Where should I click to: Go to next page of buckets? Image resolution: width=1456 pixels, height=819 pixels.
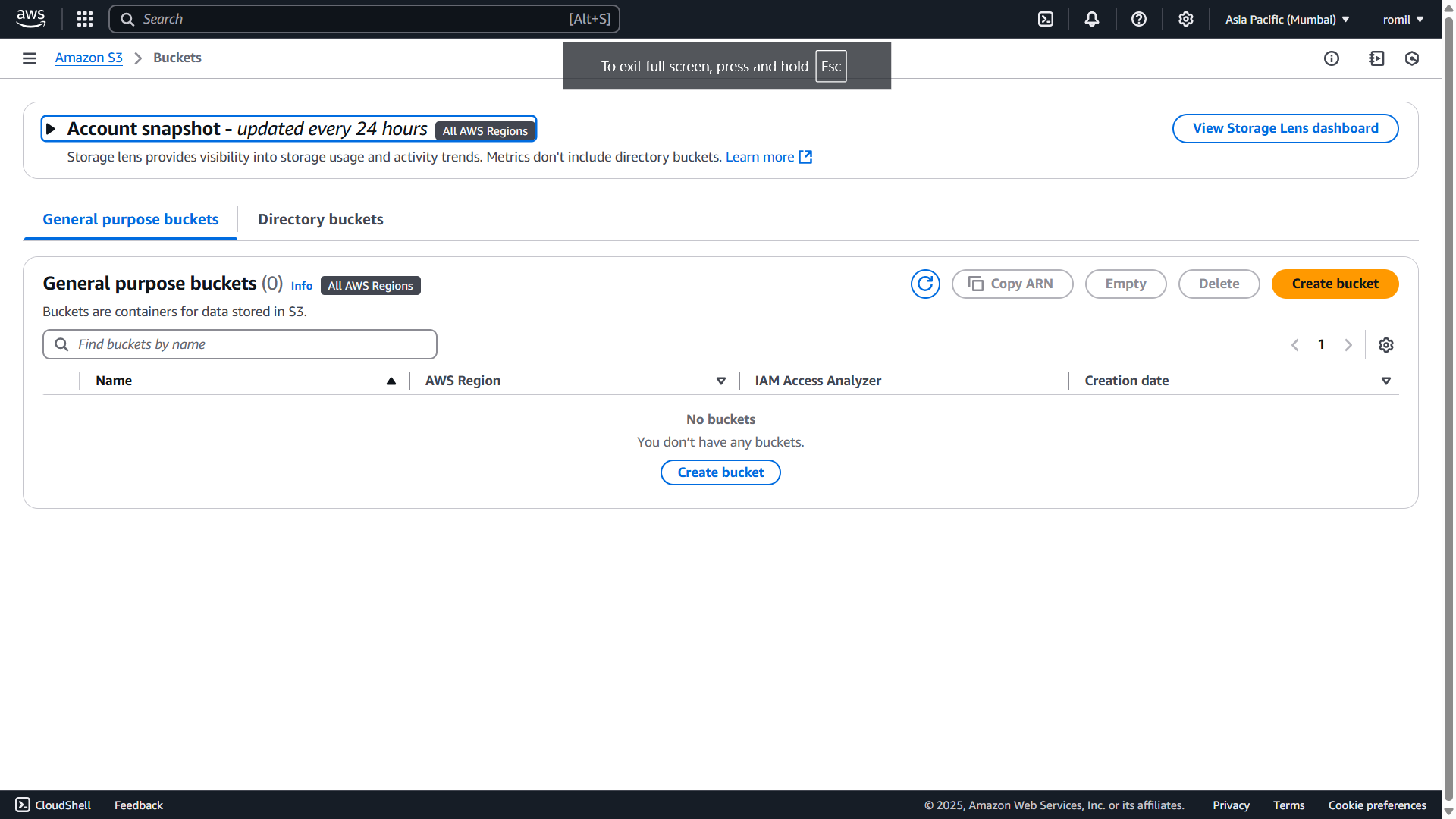click(1348, 345)
